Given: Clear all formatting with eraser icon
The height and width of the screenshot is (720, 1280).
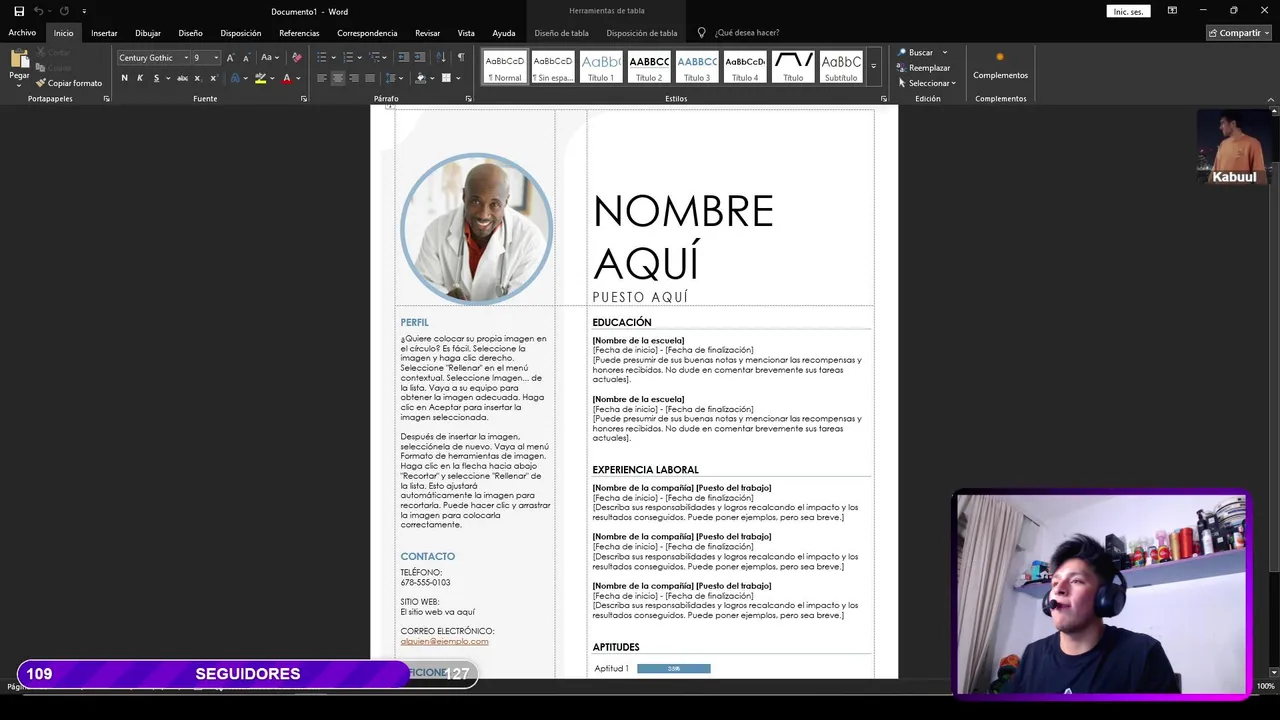Looking at the screenshot, I should [x=296, y=58].
